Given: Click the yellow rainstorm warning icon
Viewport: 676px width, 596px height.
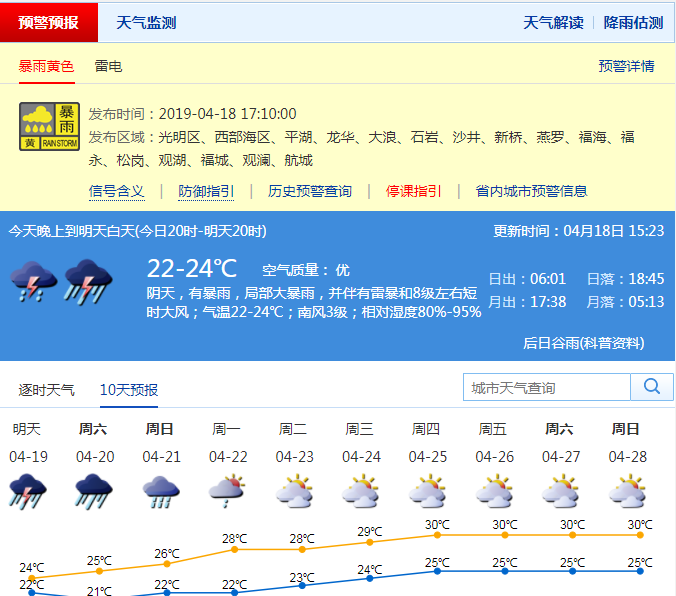Looking at the screenshot, I should (x=50, y=127).
